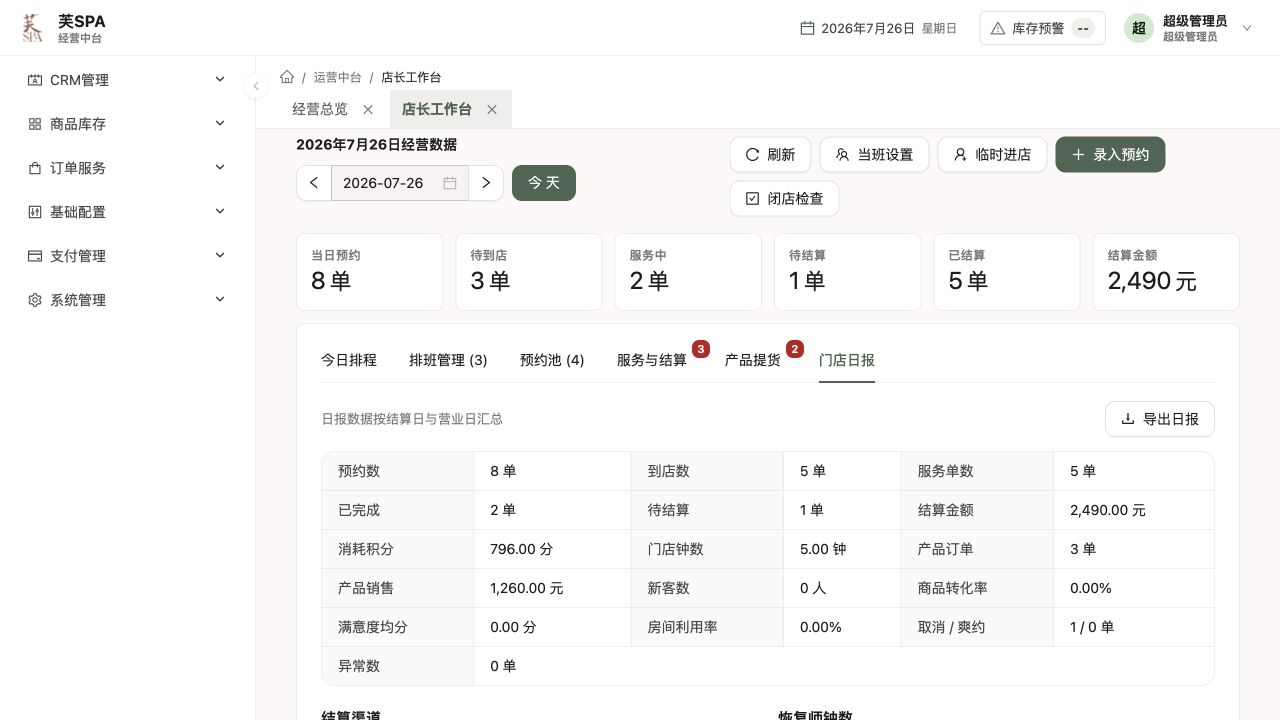Image resolution: width=1280 pixels, height=720 pixels.
Task: Click the 1 / 0 单 取消/爽约 value
Action: 1092,627
